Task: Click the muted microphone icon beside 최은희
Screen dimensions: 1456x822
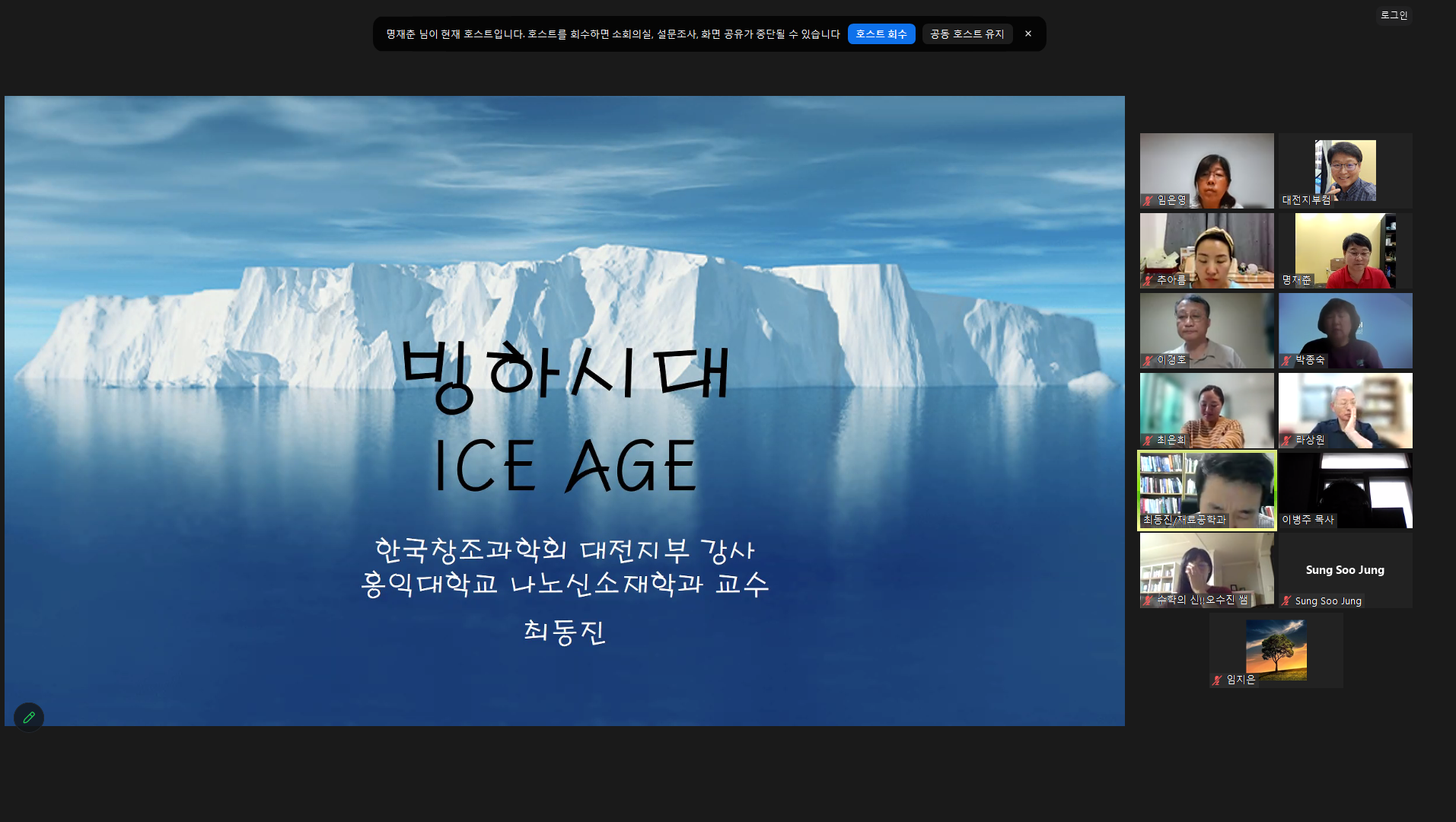Action: click(x=1149, y=440)
